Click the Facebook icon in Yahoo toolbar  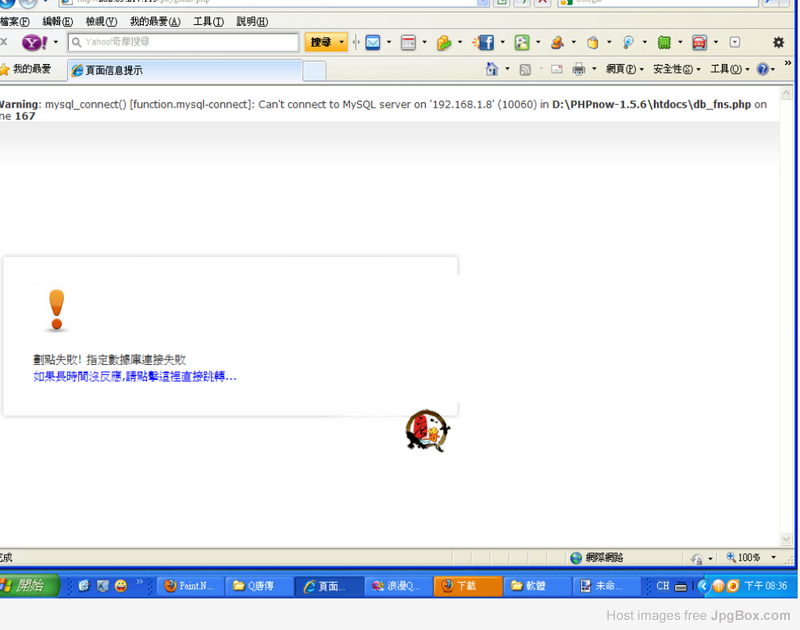coord(485,42)
